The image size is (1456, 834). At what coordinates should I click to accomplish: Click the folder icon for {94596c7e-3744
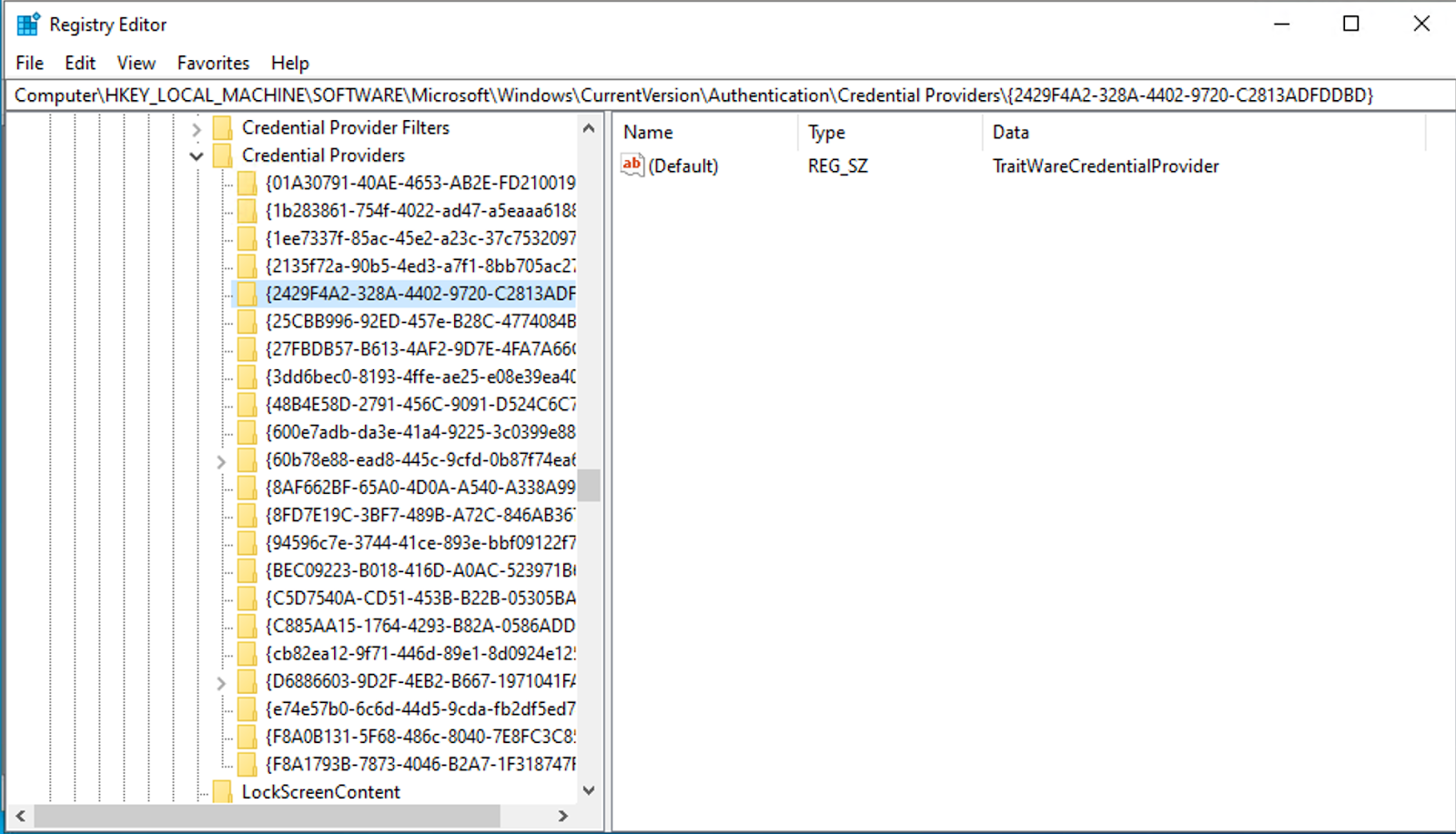pos(247,543)
